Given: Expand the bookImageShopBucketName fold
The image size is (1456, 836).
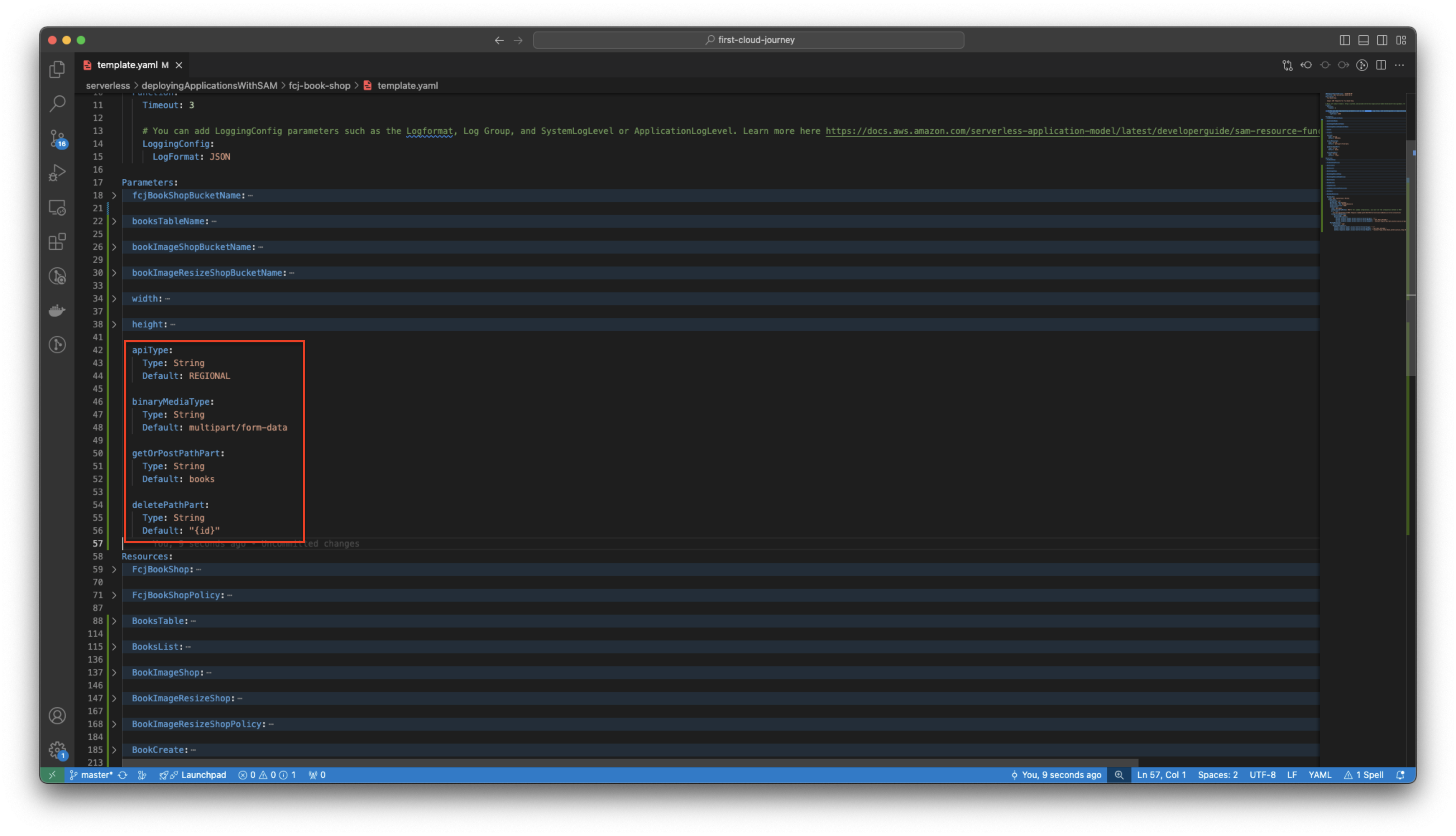Looking at the screenshot, I should click(x=114, y=248).
